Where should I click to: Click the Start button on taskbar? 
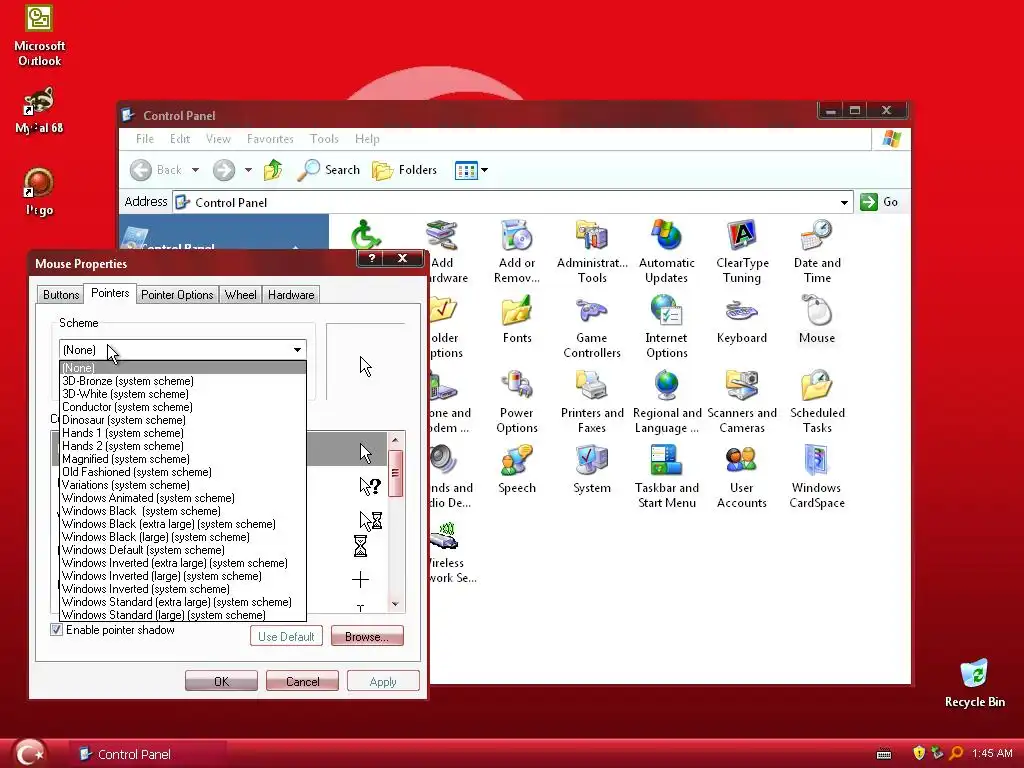(x=29, y=754)
